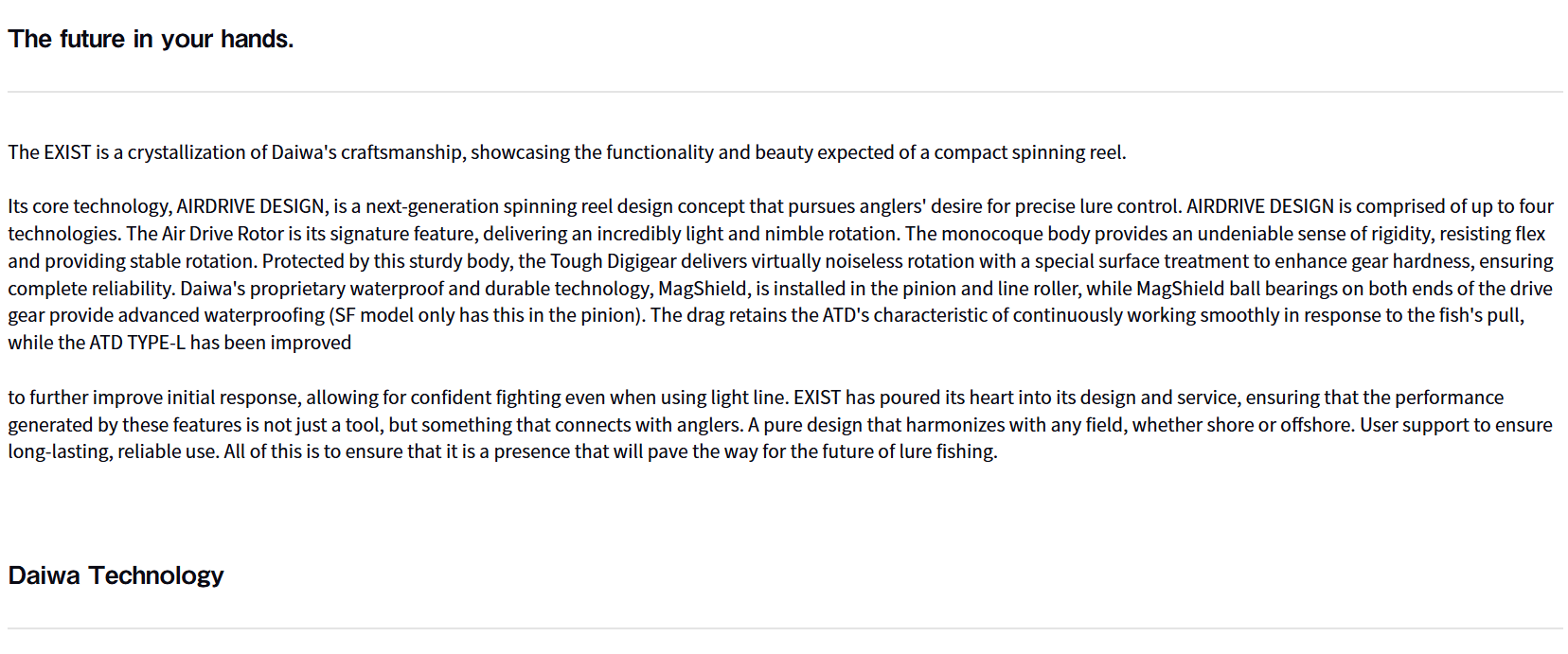Click the phrase "Daiwa's craftsmanship"
The image size is (1568, 654).
click(x=368, y=152)
